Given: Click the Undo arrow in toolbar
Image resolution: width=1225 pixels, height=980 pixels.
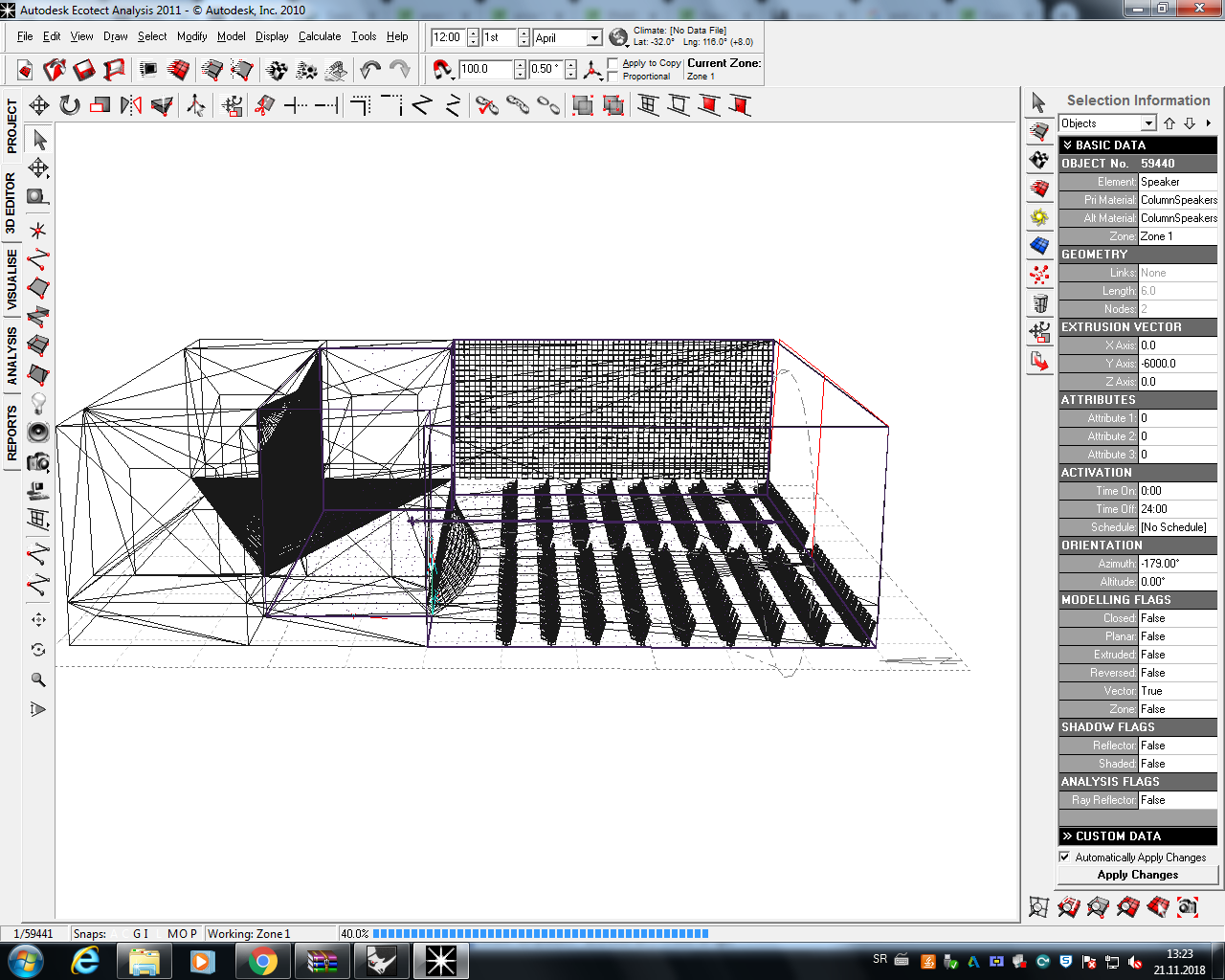Looking at the screenshot, I should click(x=370, y=69).
